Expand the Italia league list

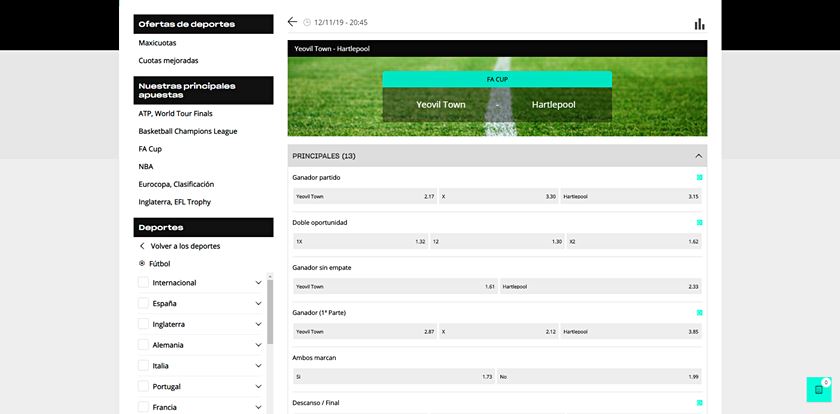point(258,366)
